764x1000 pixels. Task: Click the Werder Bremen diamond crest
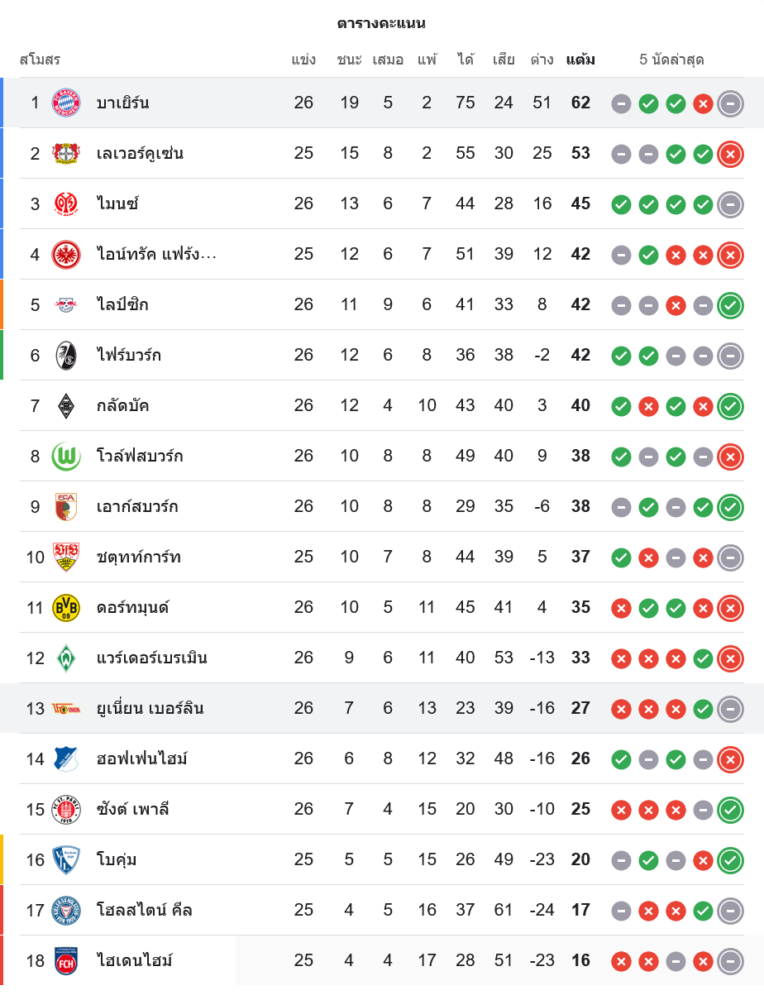click(66, 658)
